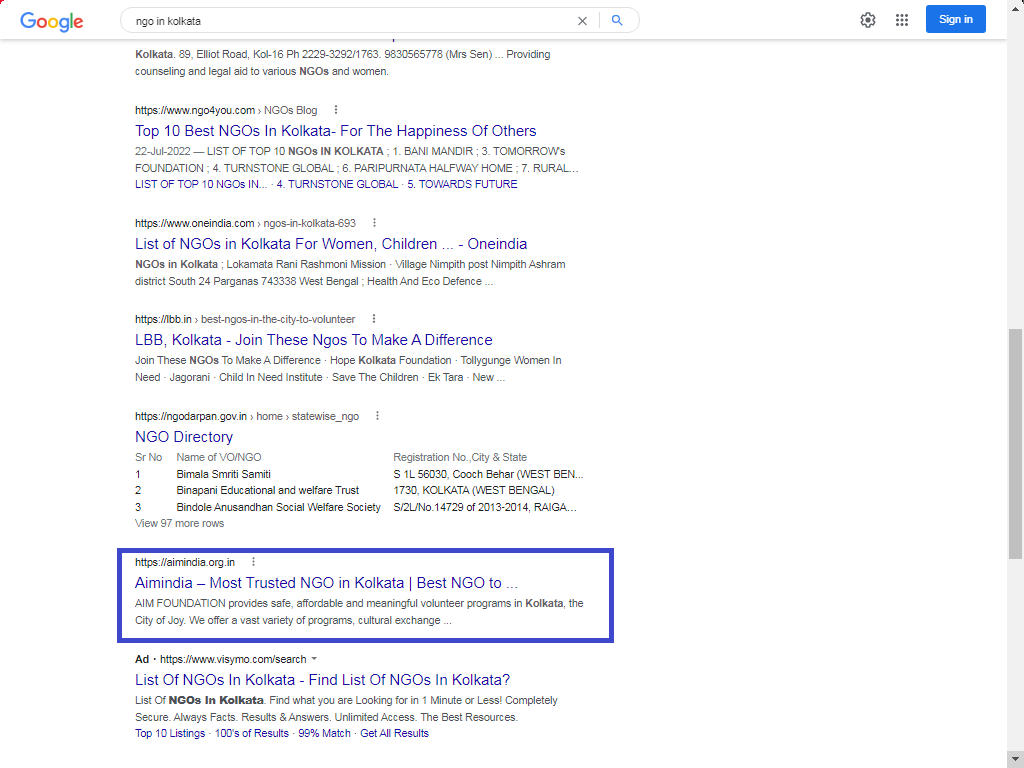The image size is (1024, 768).
Task: Open the three-dot menu next to lbb.in result
Action: 374,319
